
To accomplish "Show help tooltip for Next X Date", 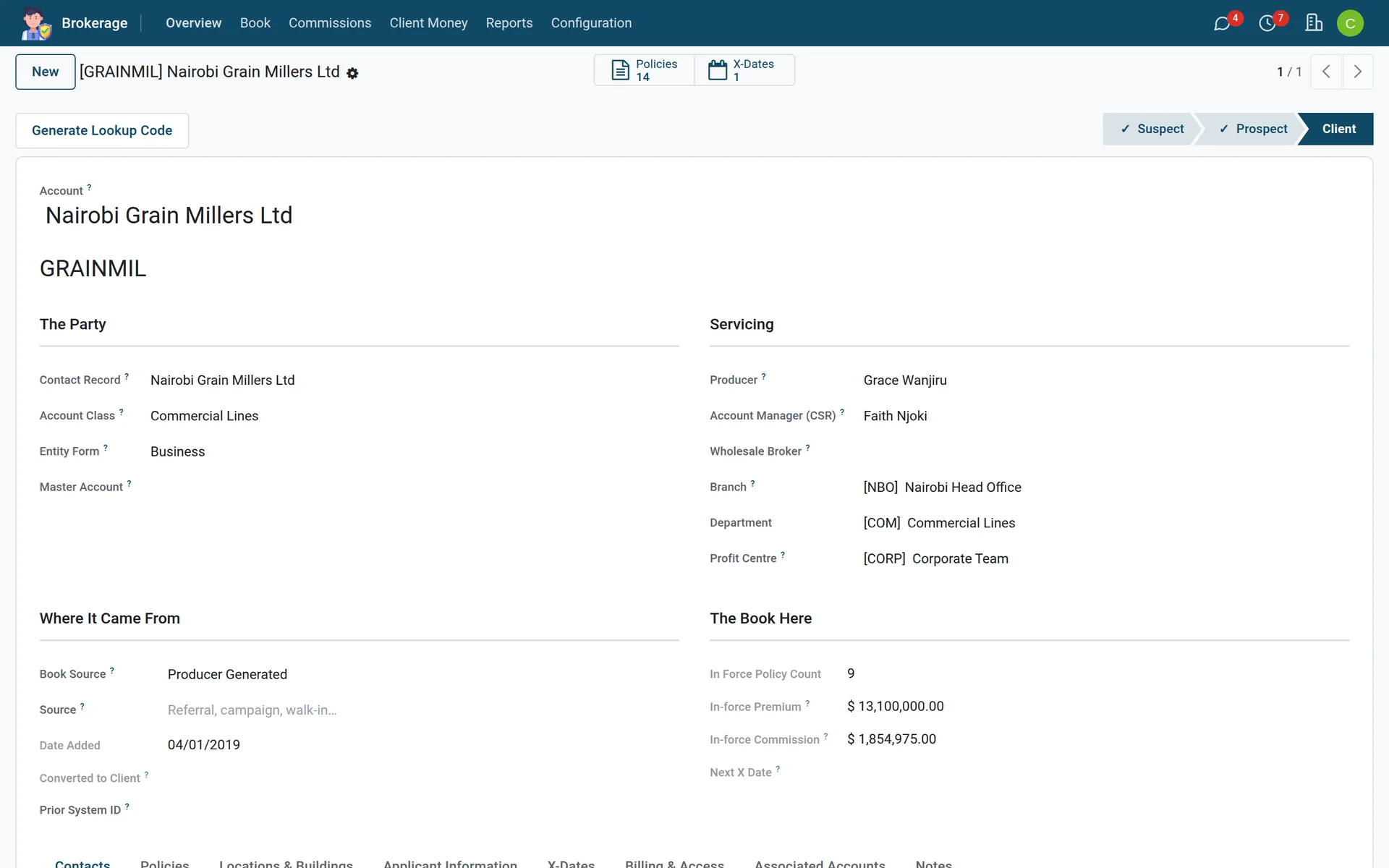I will click(x=778, y=769).
